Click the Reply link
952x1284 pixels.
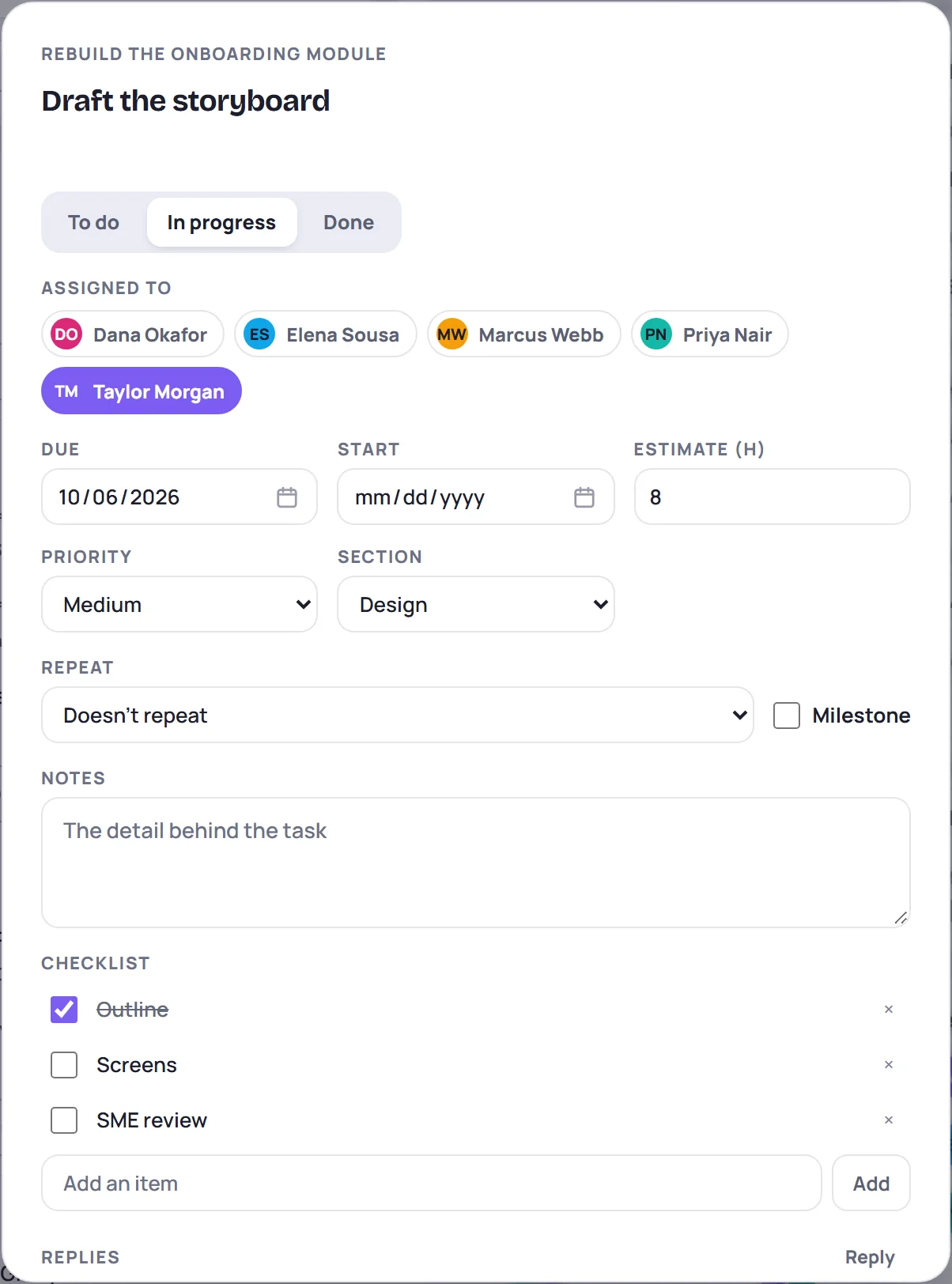[x=870, y=1258]
